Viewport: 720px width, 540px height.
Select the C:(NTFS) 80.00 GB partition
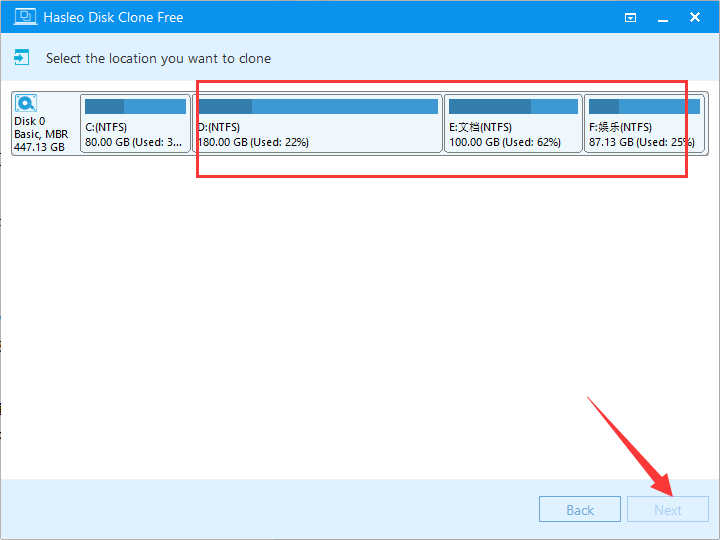[x=135, y=124]
